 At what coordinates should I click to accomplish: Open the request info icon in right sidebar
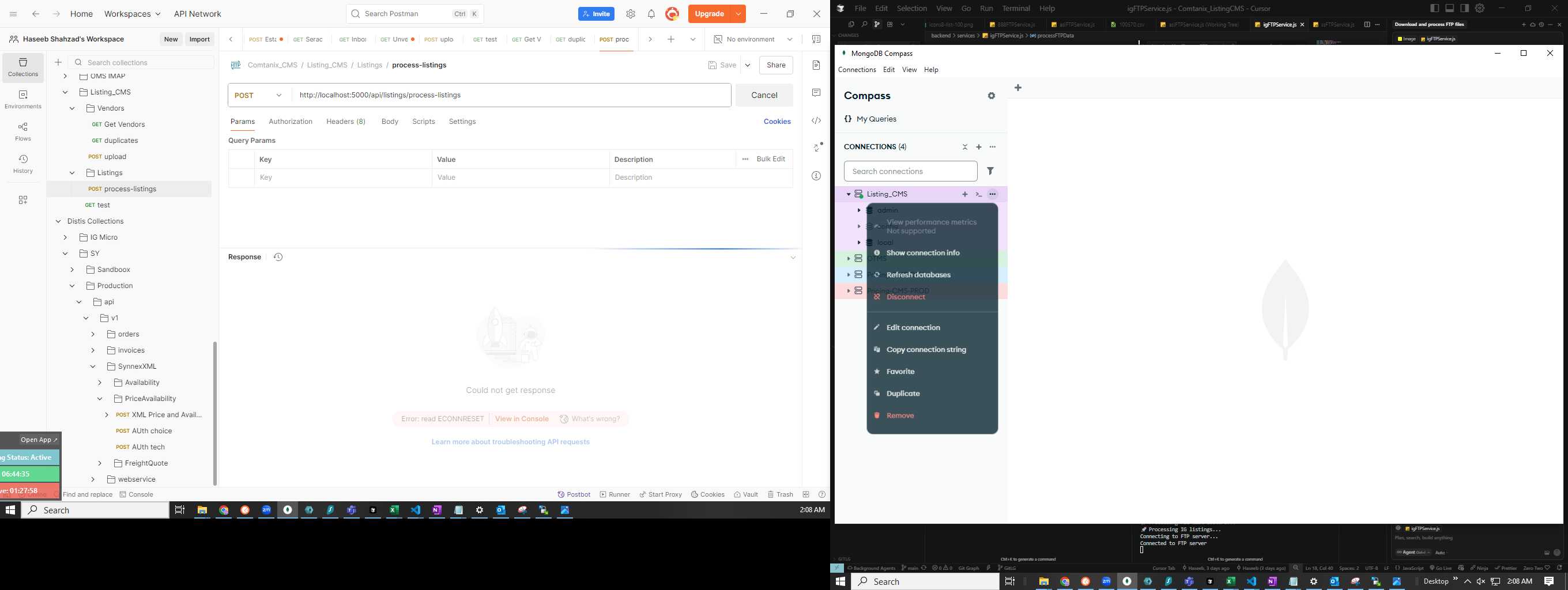[x=816, y=176]
